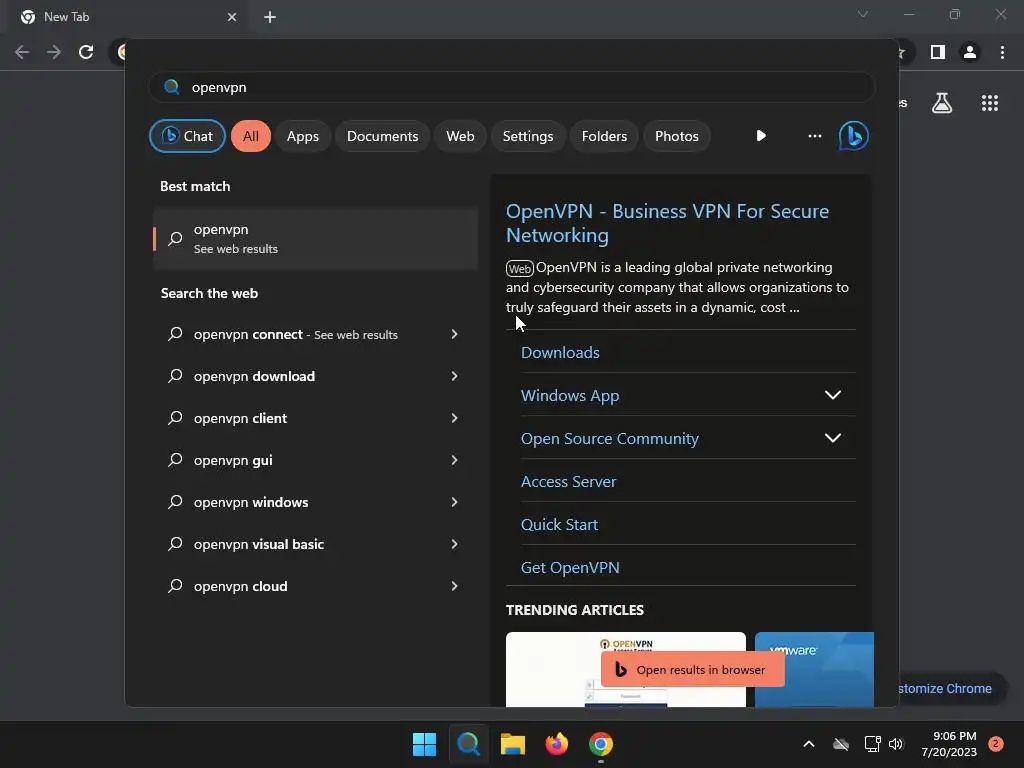
Task: Expand the openvpn windows suggestion arrow
Action: 454,502
